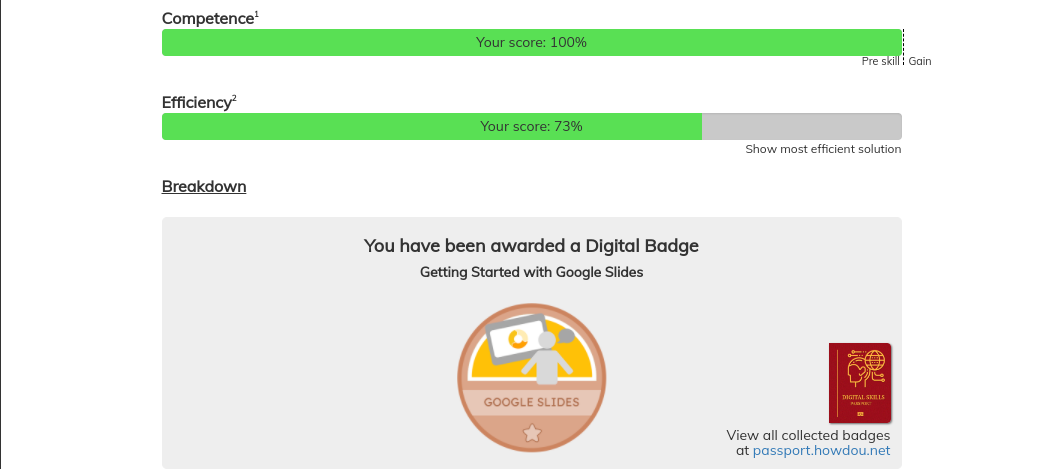Click the slide screen graphic in badge
This screenshot has height=469, width=1056.
[517, 339]
